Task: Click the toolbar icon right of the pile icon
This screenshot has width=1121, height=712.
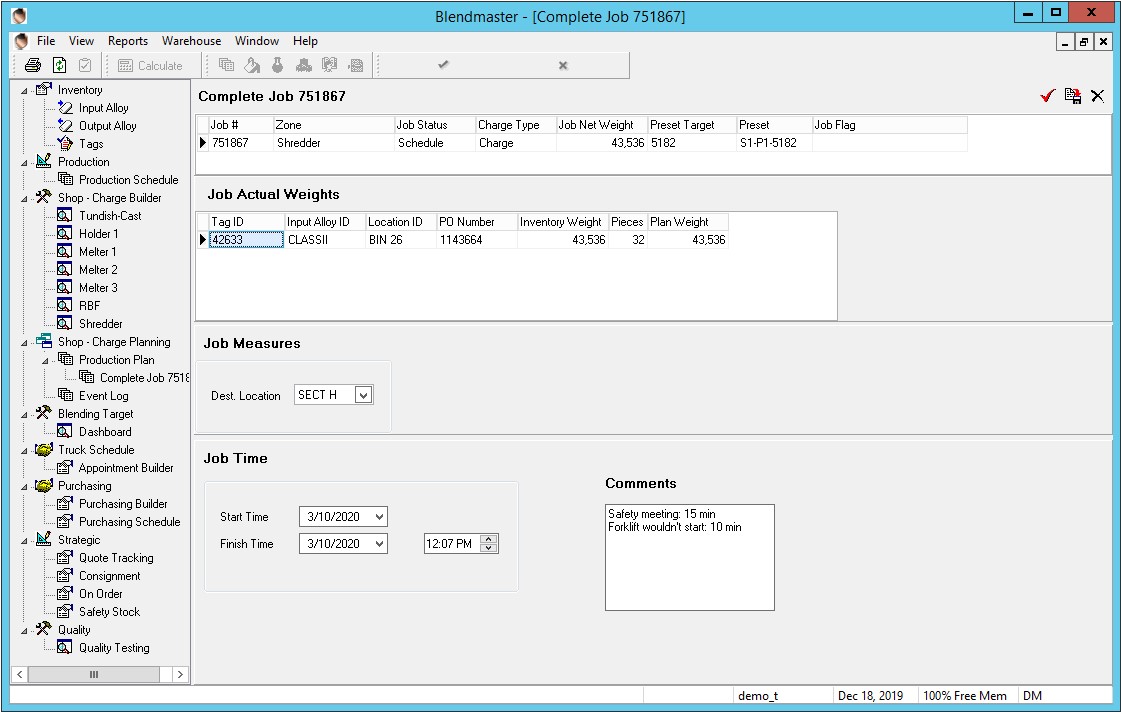Action: coord(329,66)
